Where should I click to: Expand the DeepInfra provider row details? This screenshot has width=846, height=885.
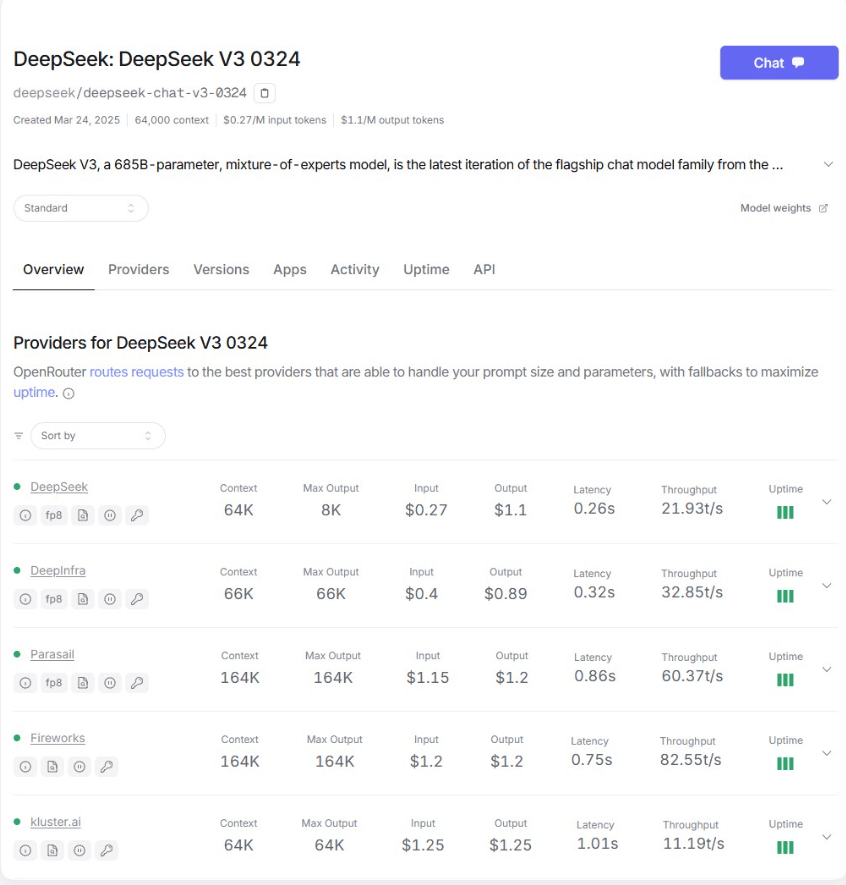pyautogui.click(x=827, y=586)
